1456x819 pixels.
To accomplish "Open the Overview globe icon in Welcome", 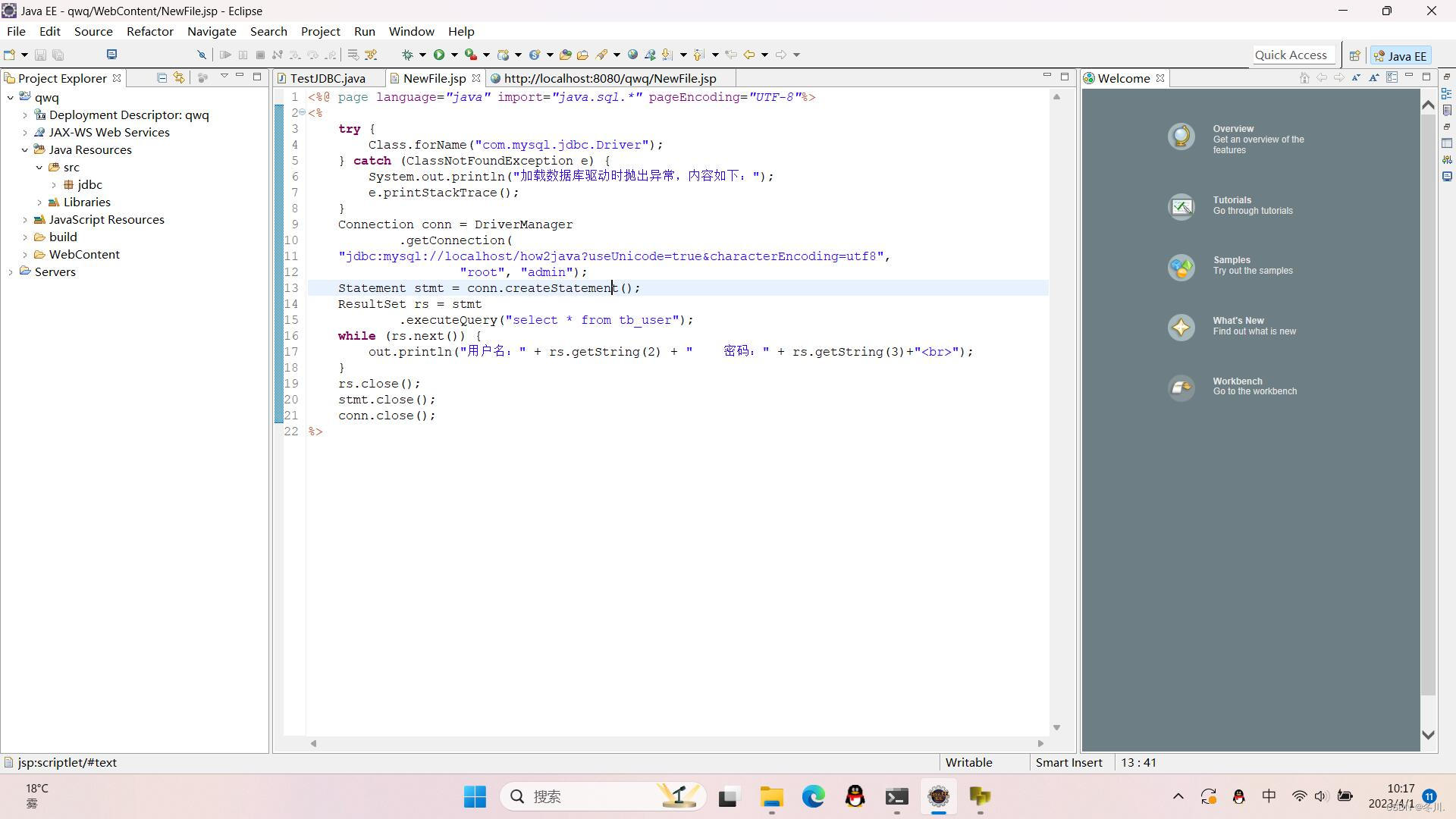I will pyautogui.click(x=1181, y=136).
